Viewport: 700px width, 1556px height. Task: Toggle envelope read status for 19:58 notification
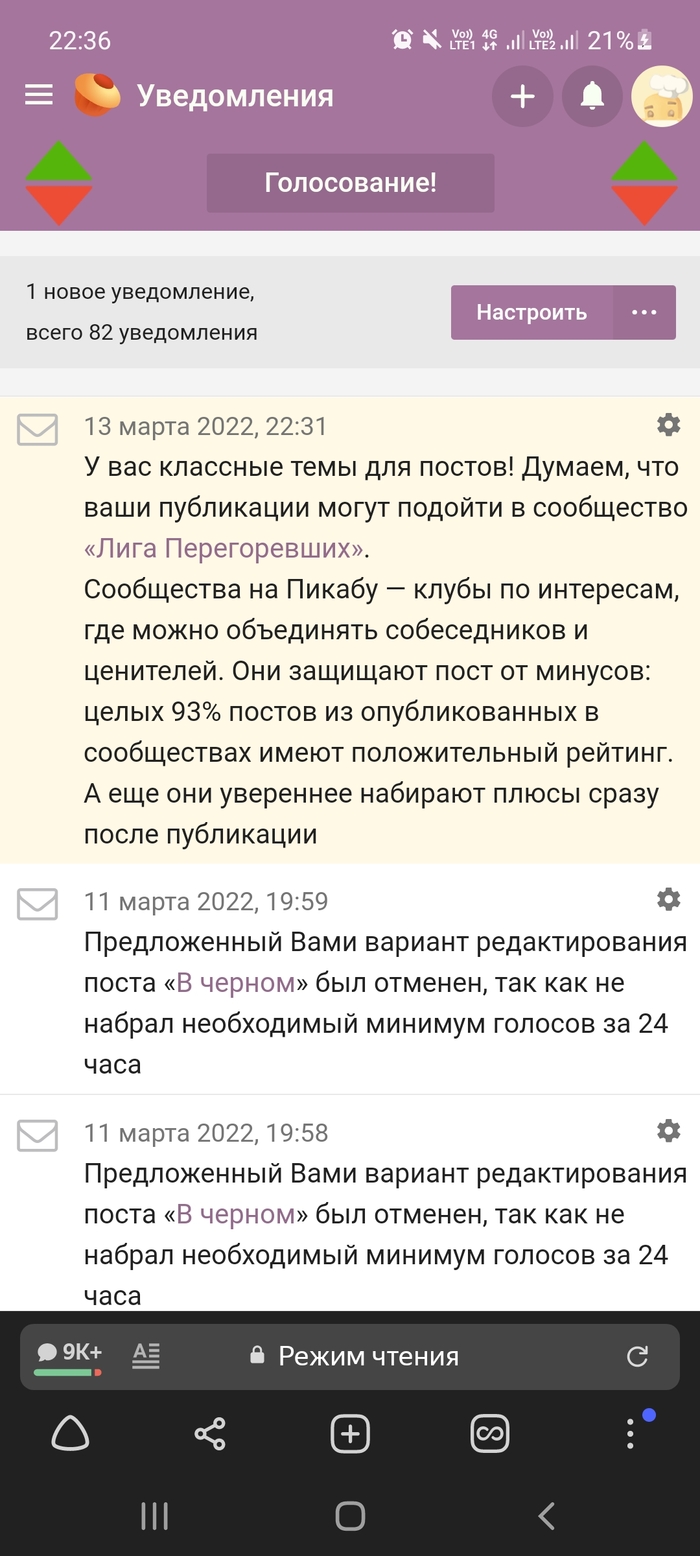[x=38, y=1136]
